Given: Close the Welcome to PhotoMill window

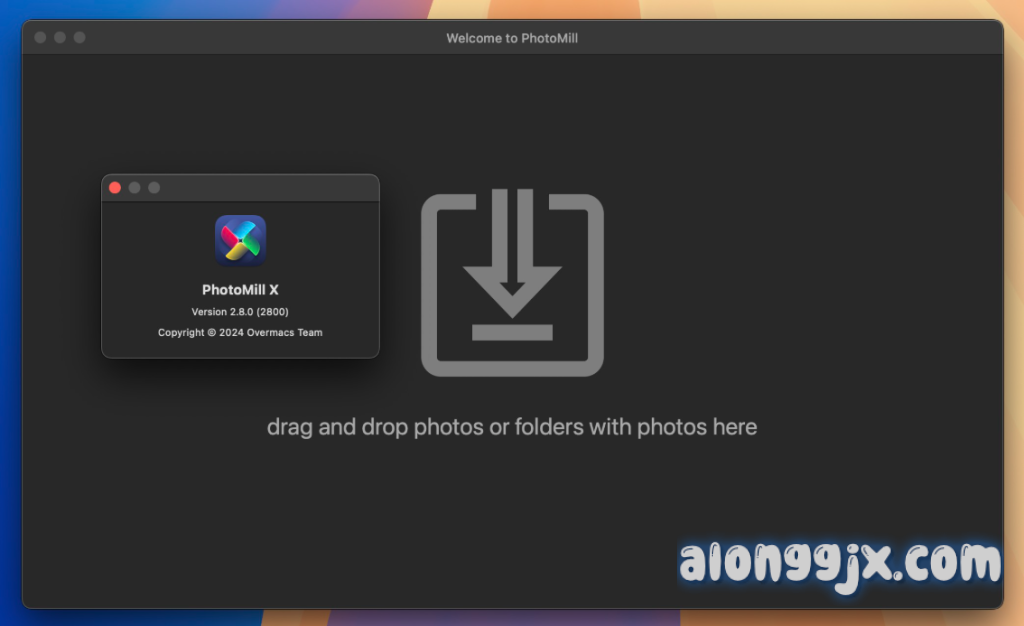Looking at the screenshot, I should click(39, 38).
